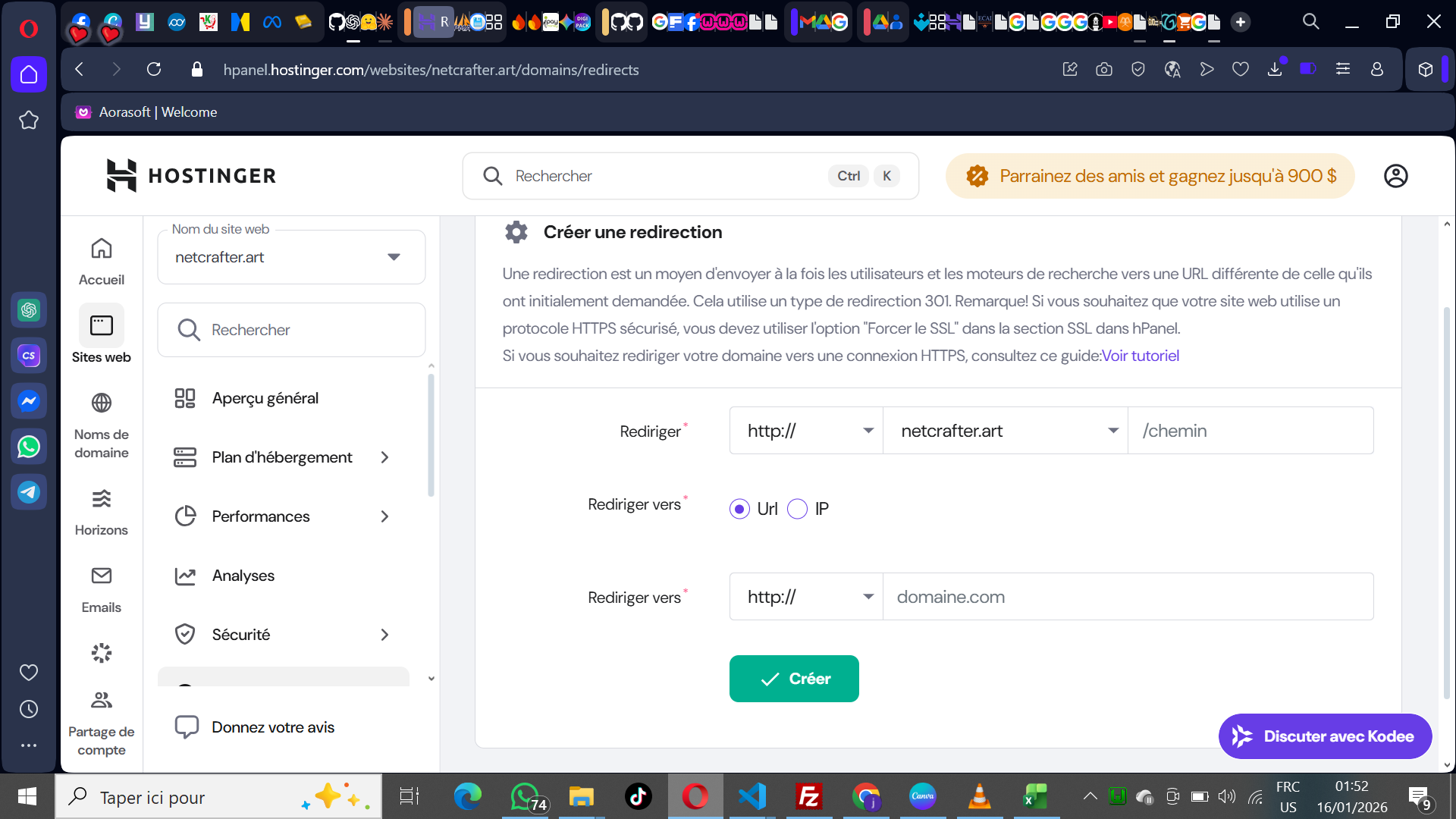Open the destination protocol http:// dropdown
This screenshot has height=819, width=1456.
point(806,597)
